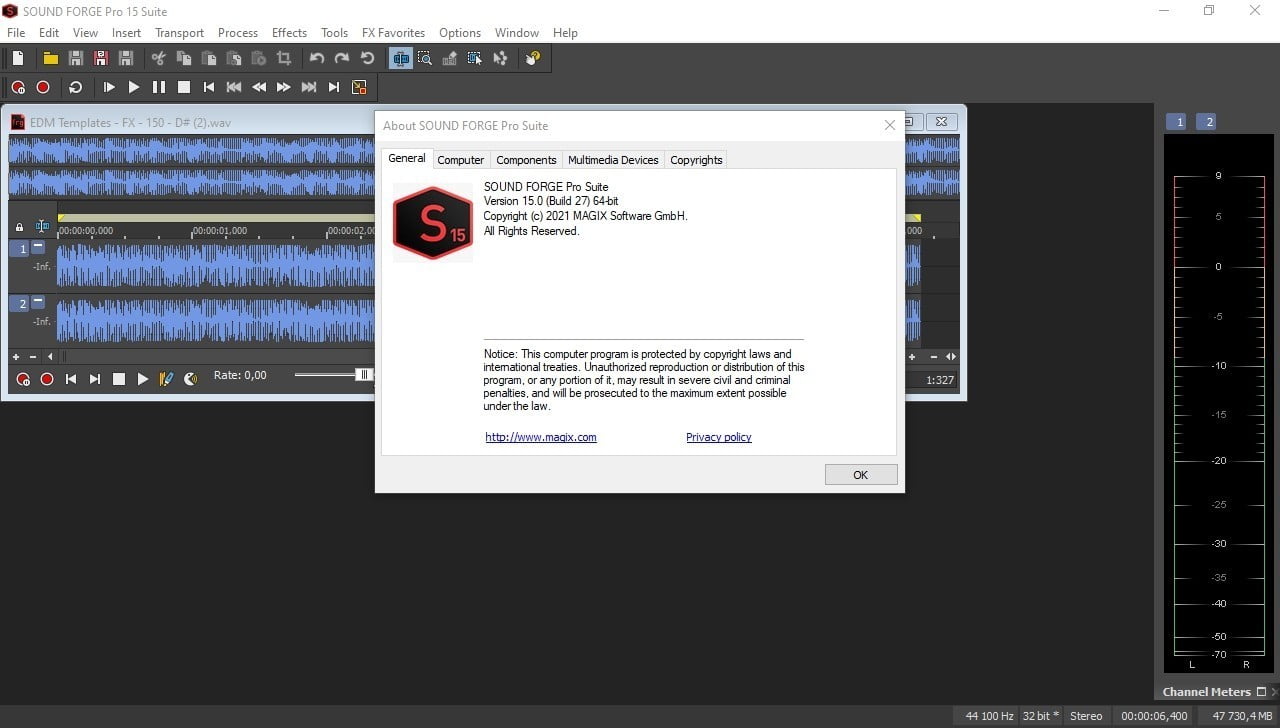The image size is (1280, 728).
Task: Open a file with the folder icon
Action: [x=50, y=59]
